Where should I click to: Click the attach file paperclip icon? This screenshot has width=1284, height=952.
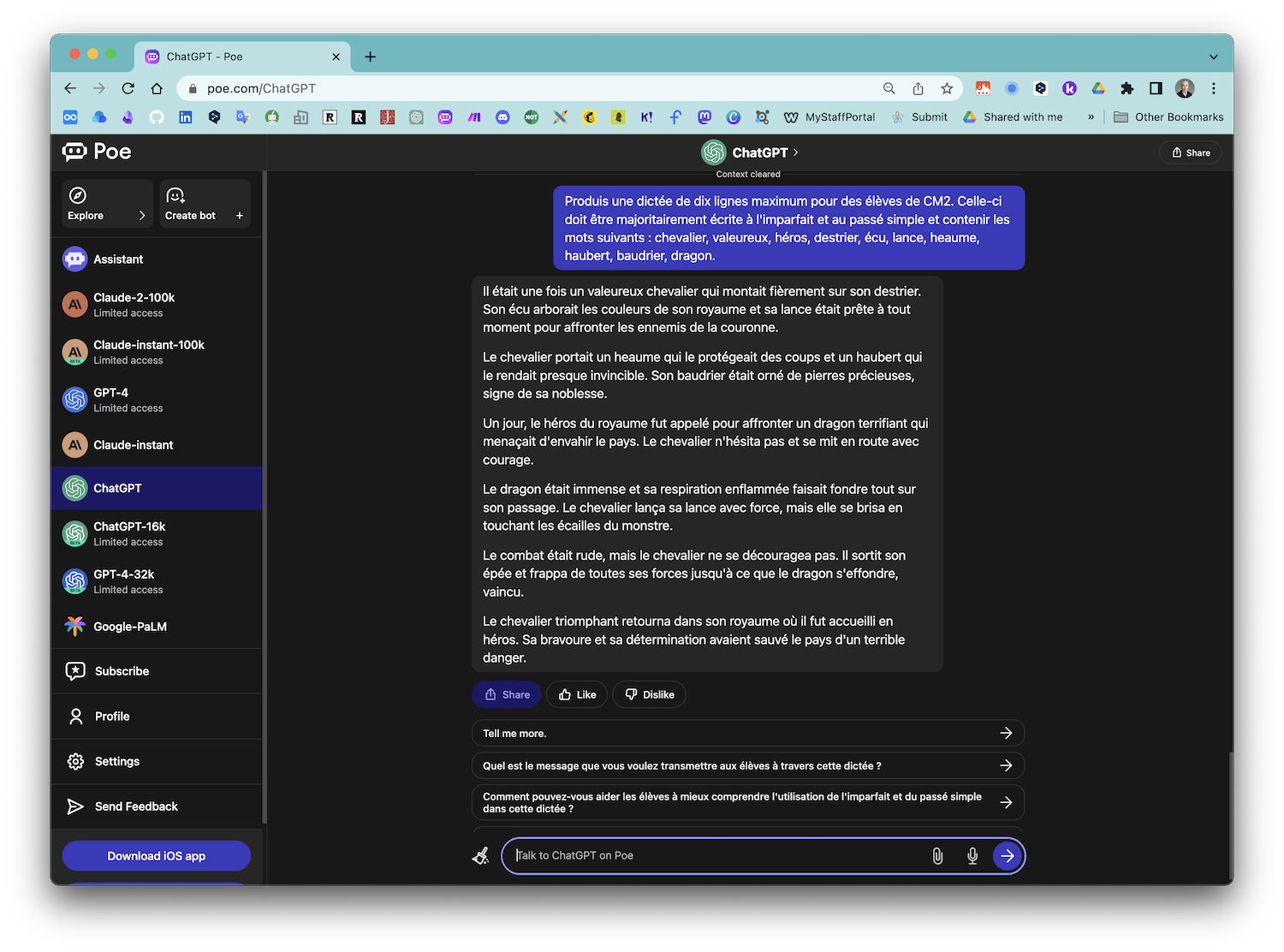coord(938,856)
